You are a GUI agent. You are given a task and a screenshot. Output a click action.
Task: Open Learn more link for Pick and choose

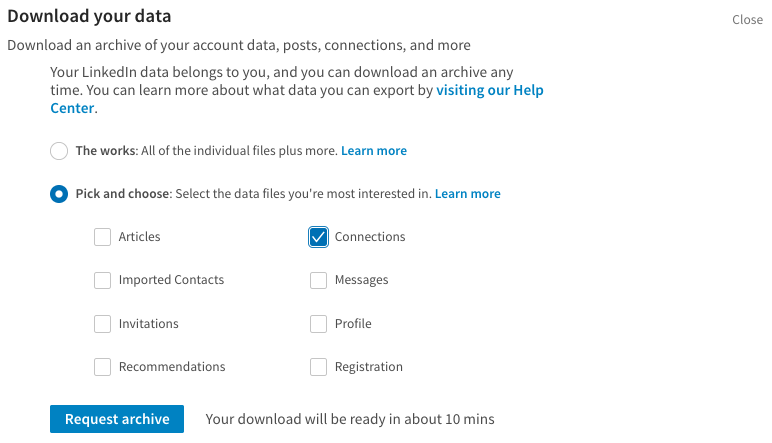(x=468, y=194)
